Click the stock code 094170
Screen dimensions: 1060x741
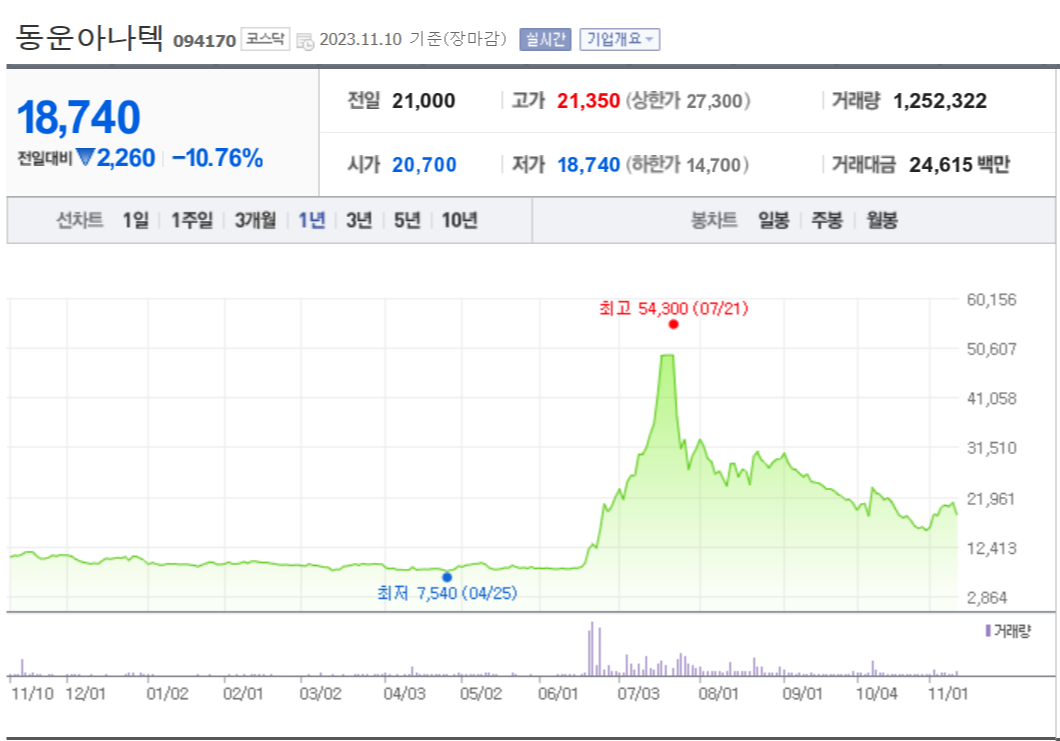[x=204, y=41]
